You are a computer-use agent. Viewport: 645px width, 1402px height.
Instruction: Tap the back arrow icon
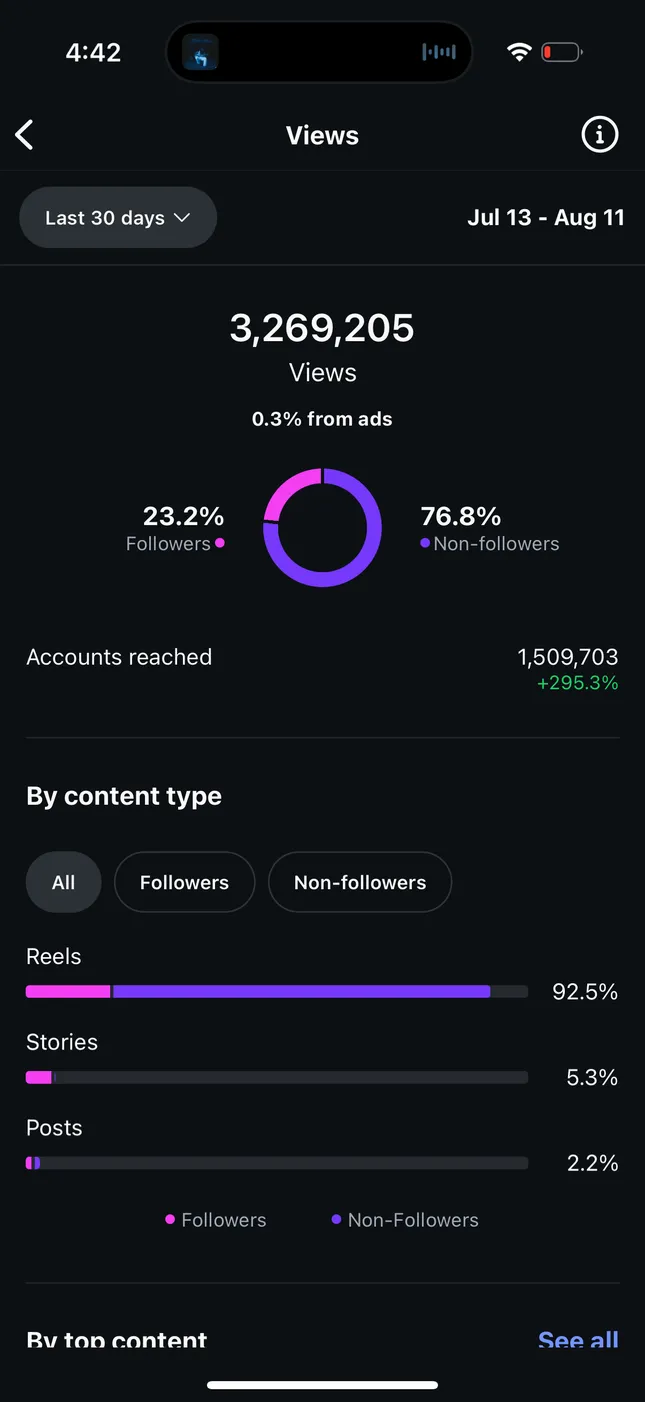[25, 135]
